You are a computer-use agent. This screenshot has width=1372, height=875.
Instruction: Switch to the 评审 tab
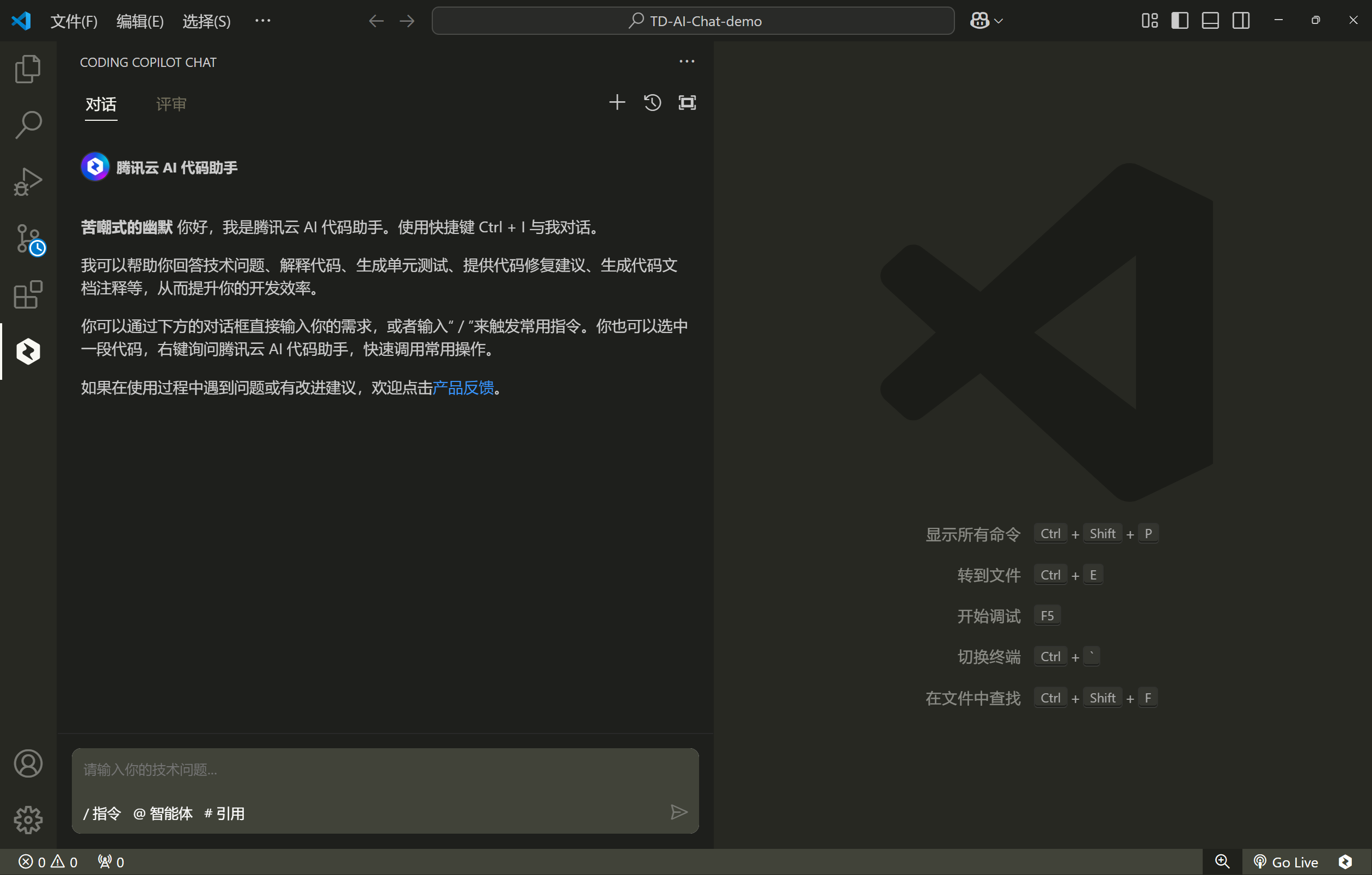[x=171, y=104]
